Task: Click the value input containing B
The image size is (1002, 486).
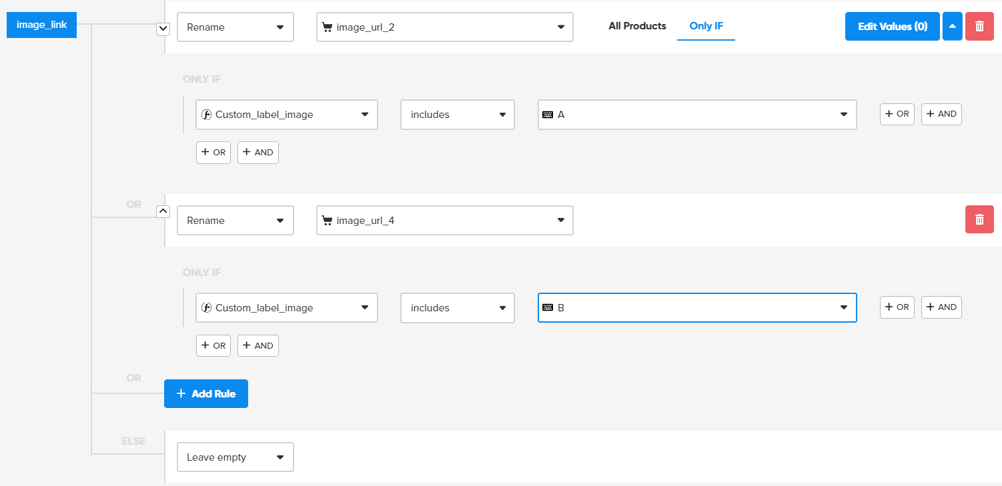Action: coord(690,308)
